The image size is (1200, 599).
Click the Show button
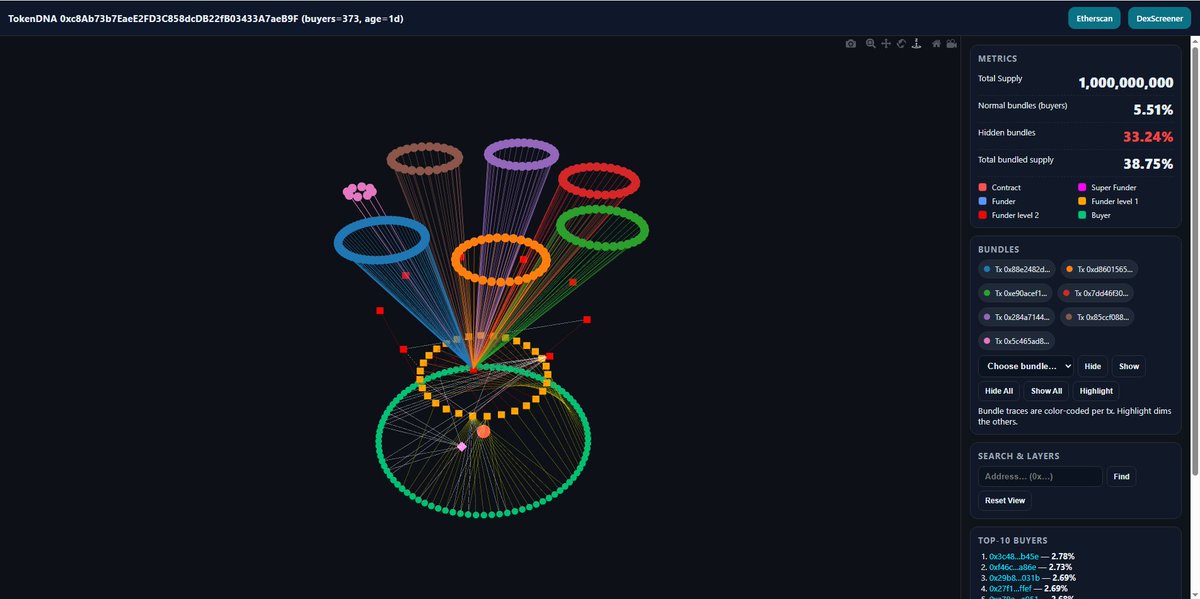coord(1129,366)
